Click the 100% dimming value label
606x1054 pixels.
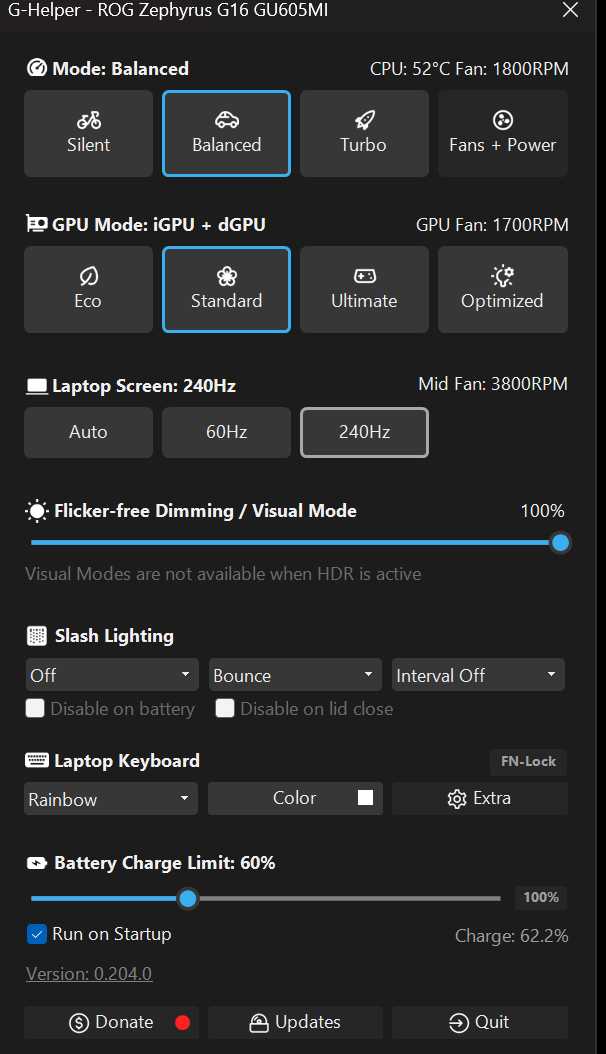pos(542,511)
